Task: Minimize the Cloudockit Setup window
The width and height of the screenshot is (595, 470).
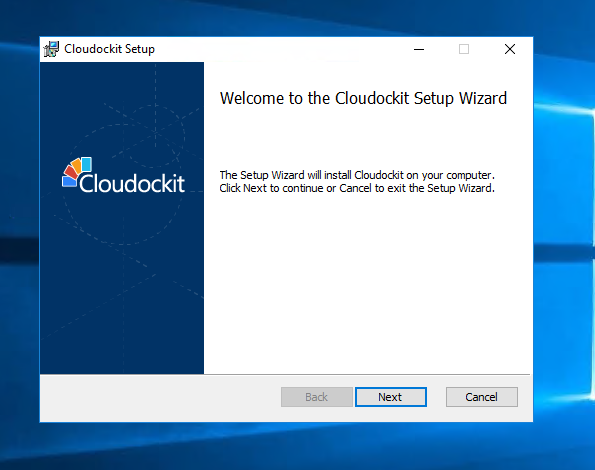Action: [419, 49]
